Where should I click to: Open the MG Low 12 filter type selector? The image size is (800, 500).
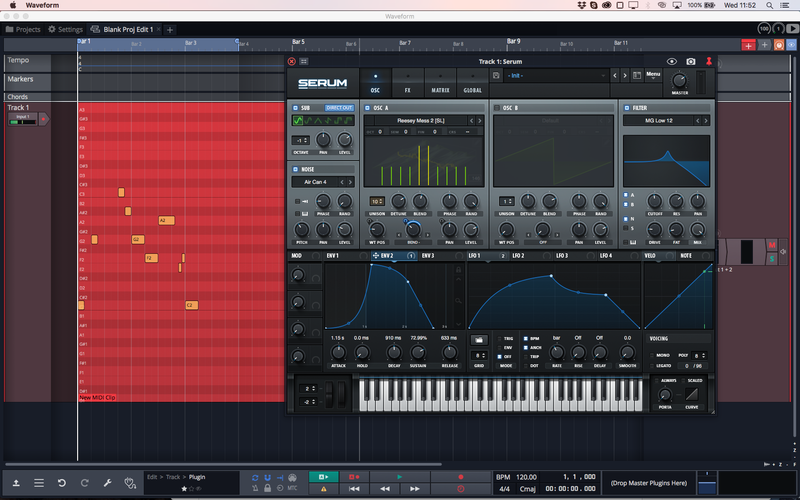tap(658, 121)
